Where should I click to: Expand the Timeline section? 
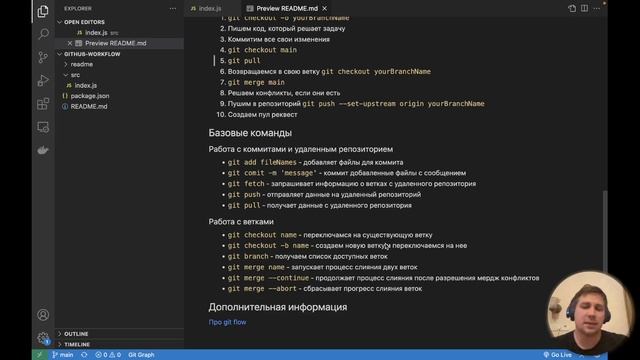coord(76,344)
